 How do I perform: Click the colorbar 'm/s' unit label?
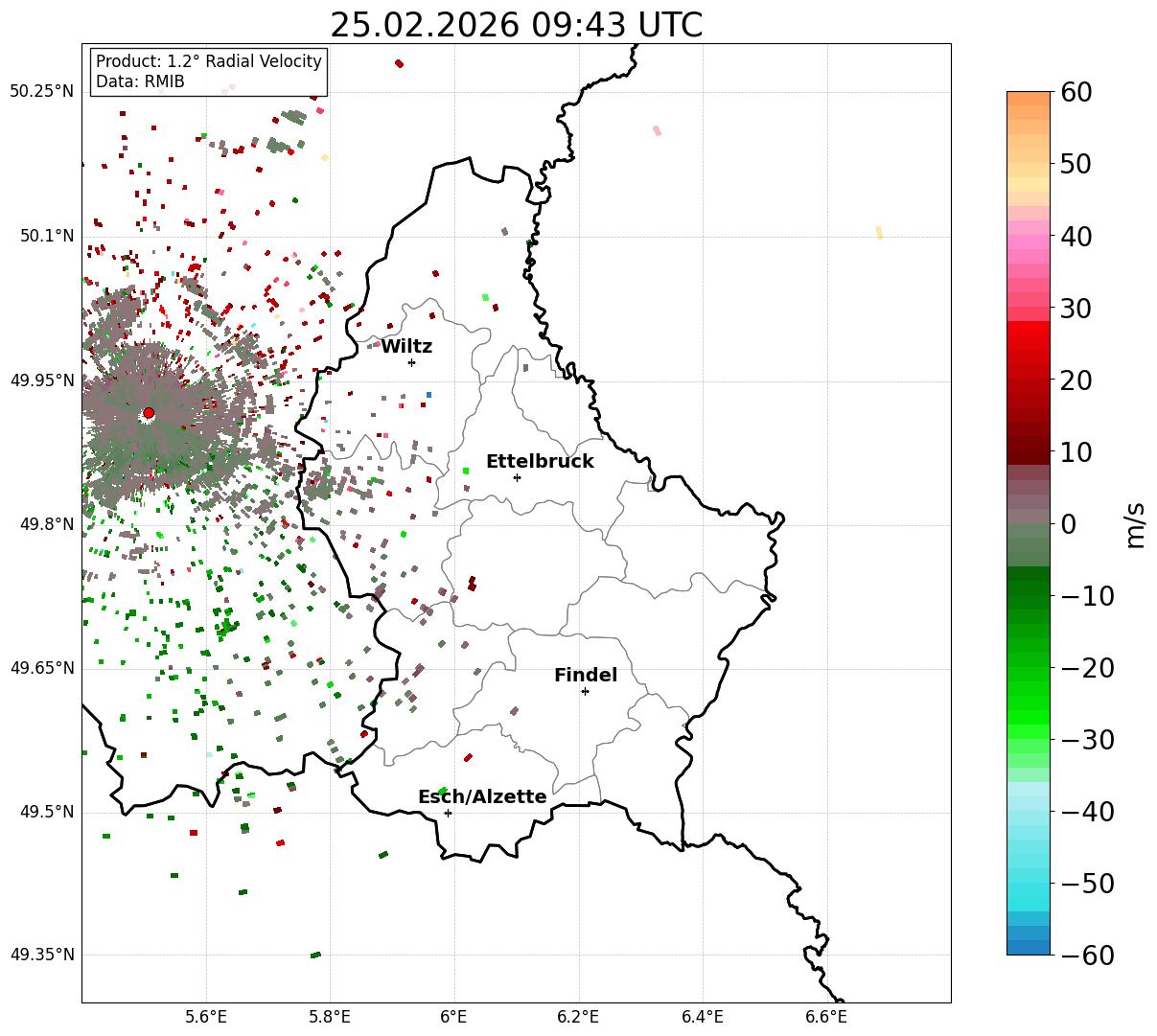pyautogui.click(x=1135, y=523)
